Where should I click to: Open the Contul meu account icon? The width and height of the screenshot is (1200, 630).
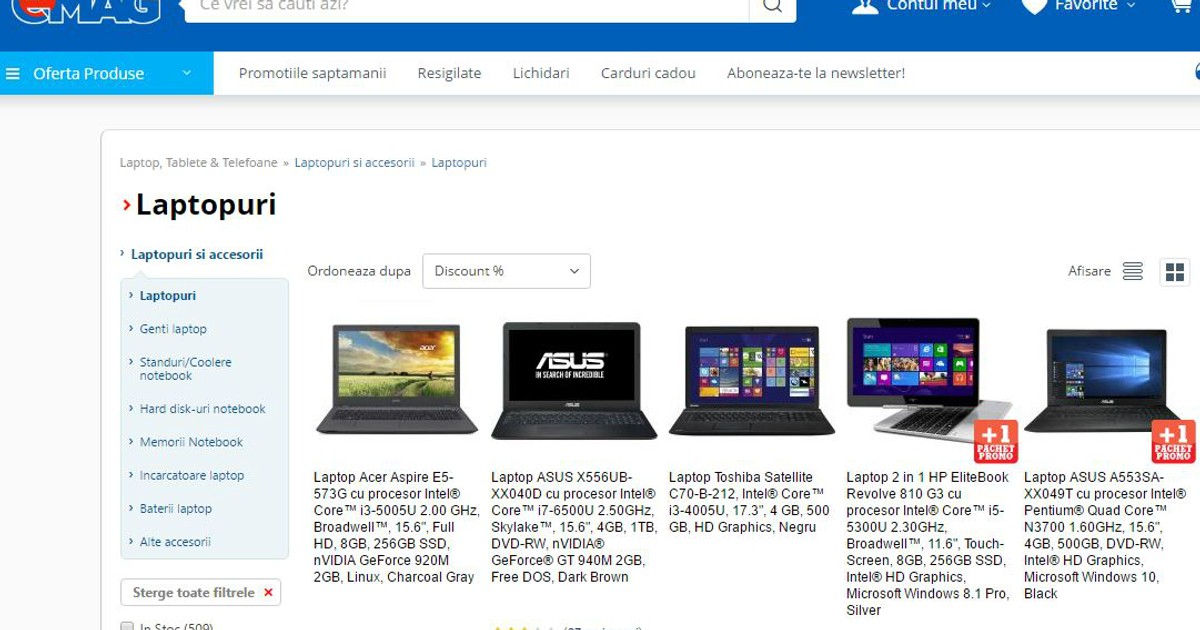(865, 6)
